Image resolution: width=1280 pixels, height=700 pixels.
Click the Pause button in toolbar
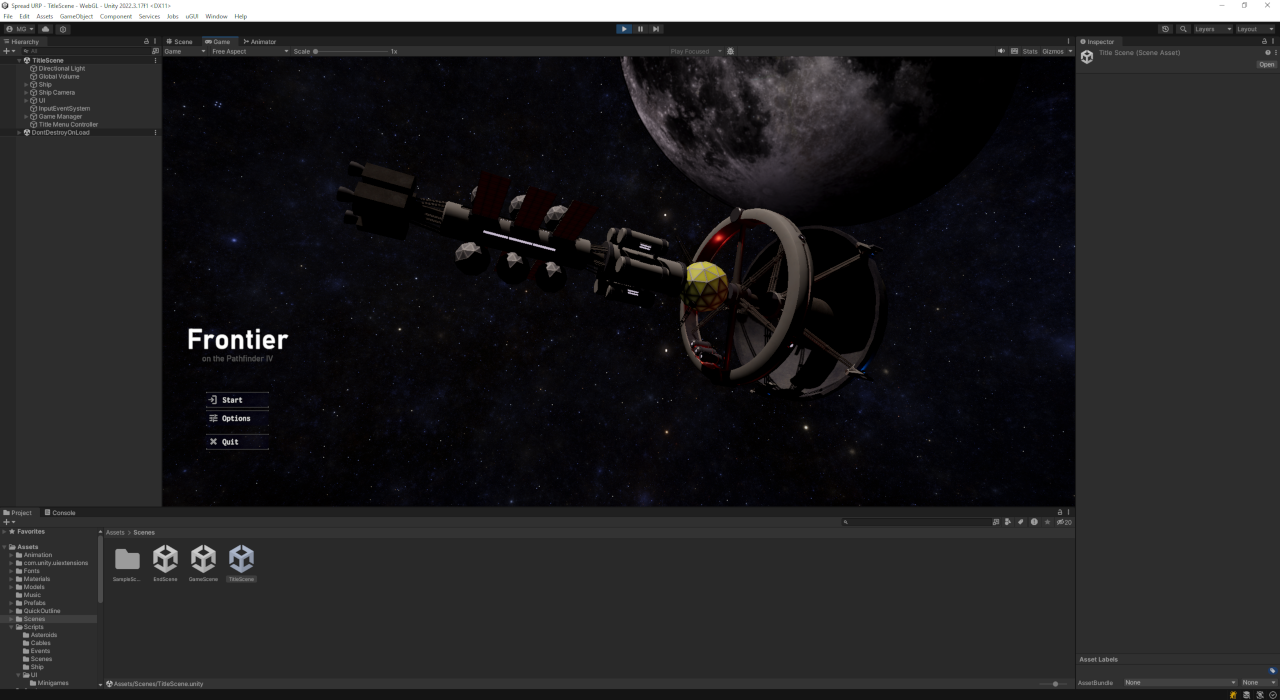pos(640,29)
